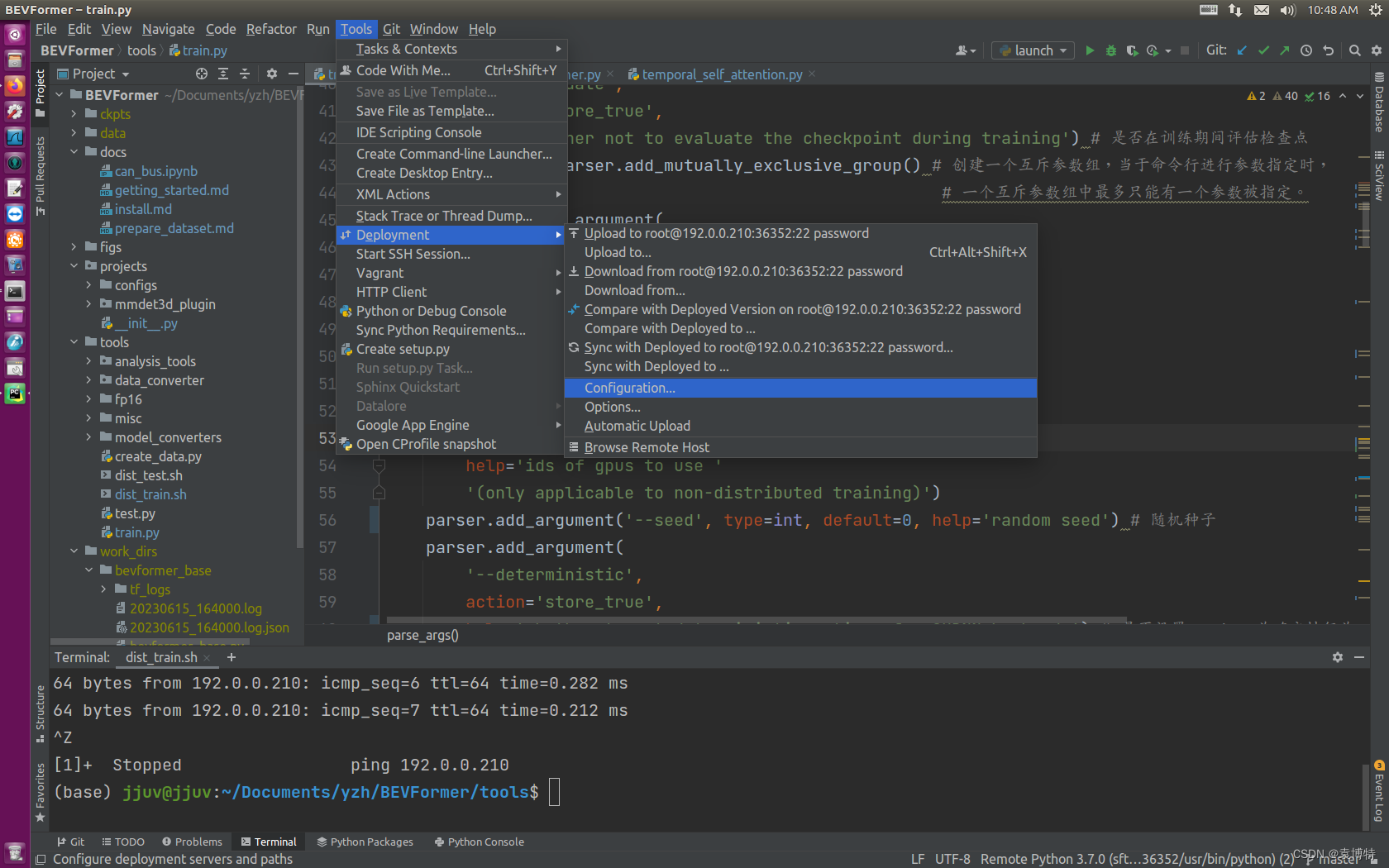Hide the Project panel with minus icon

[293, 74]
